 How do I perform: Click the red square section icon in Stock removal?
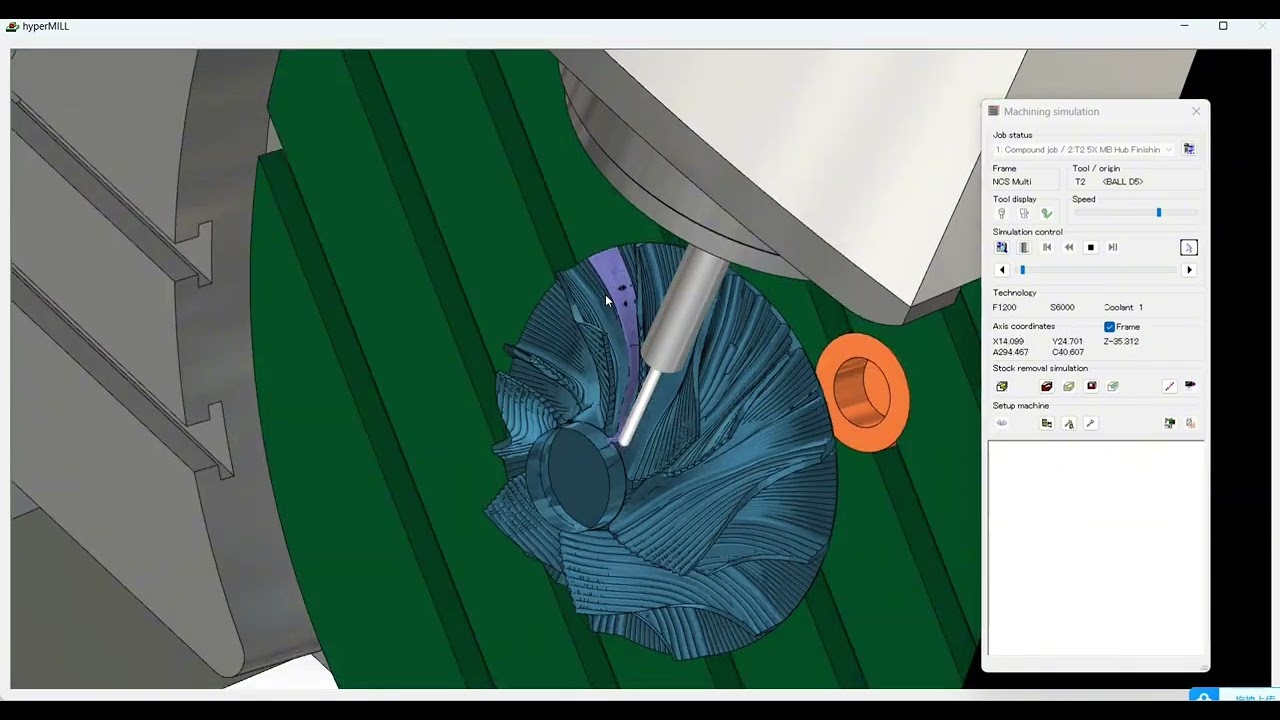(1091, 386)
